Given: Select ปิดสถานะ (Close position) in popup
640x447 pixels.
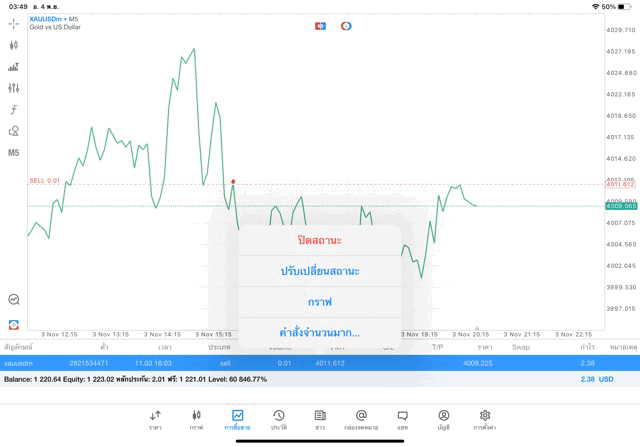Looking at the screenshot, I should pos(320,240).
